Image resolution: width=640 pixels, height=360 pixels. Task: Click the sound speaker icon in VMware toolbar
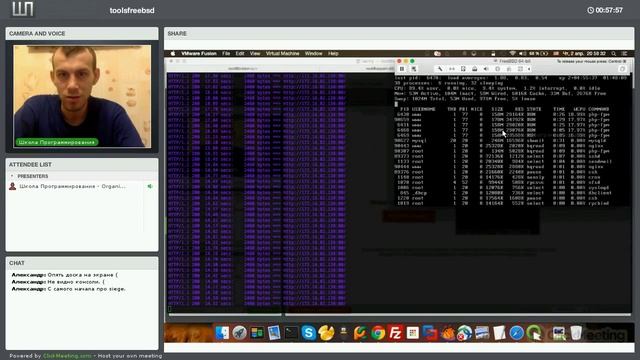pyautogui.click(x=486, y=69)
